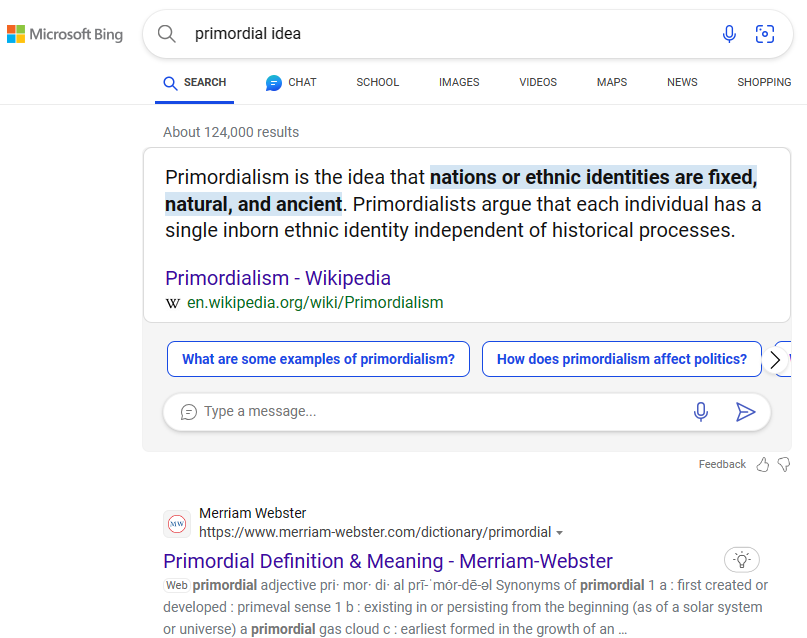Open Primordial Definition & Meaning - Merriam-Webster result

tap(388, 561)
